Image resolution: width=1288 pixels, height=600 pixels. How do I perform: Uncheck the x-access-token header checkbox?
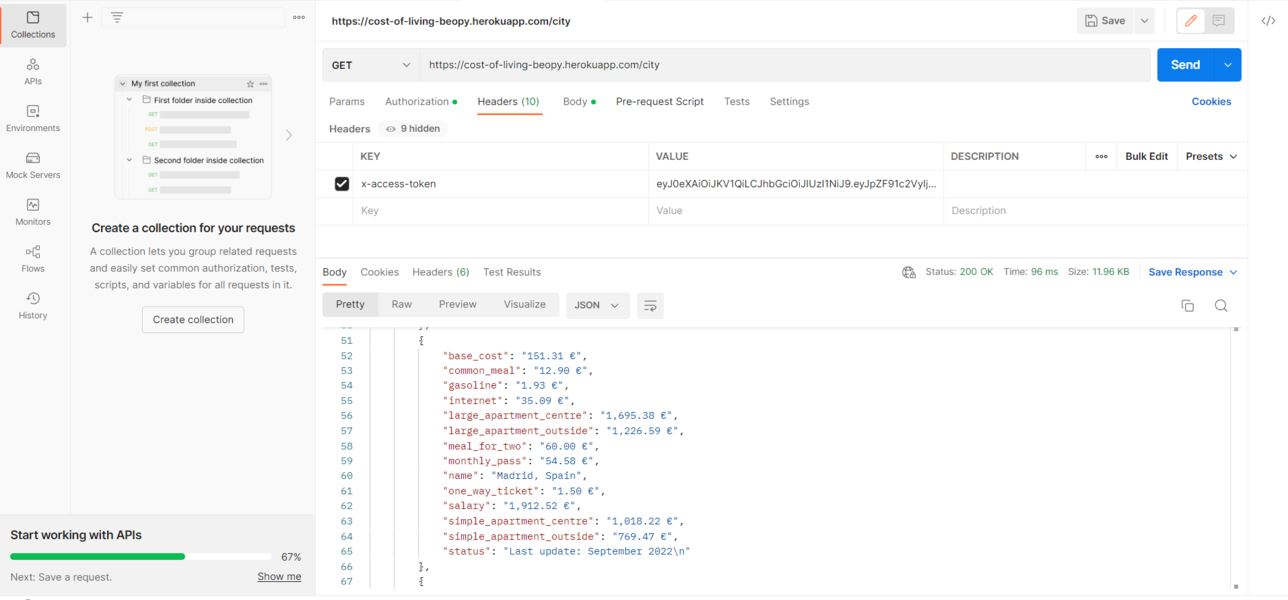point(342,184)
